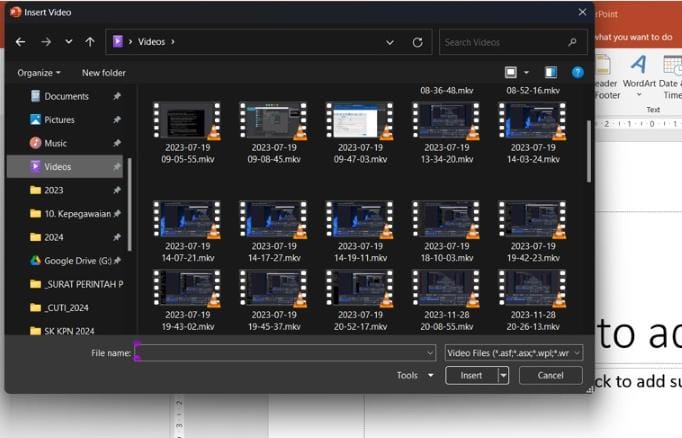The height and width of the screenshot is (438, 682).
Task: Expand the Insert button dropdown arrow
Action: 503,376
